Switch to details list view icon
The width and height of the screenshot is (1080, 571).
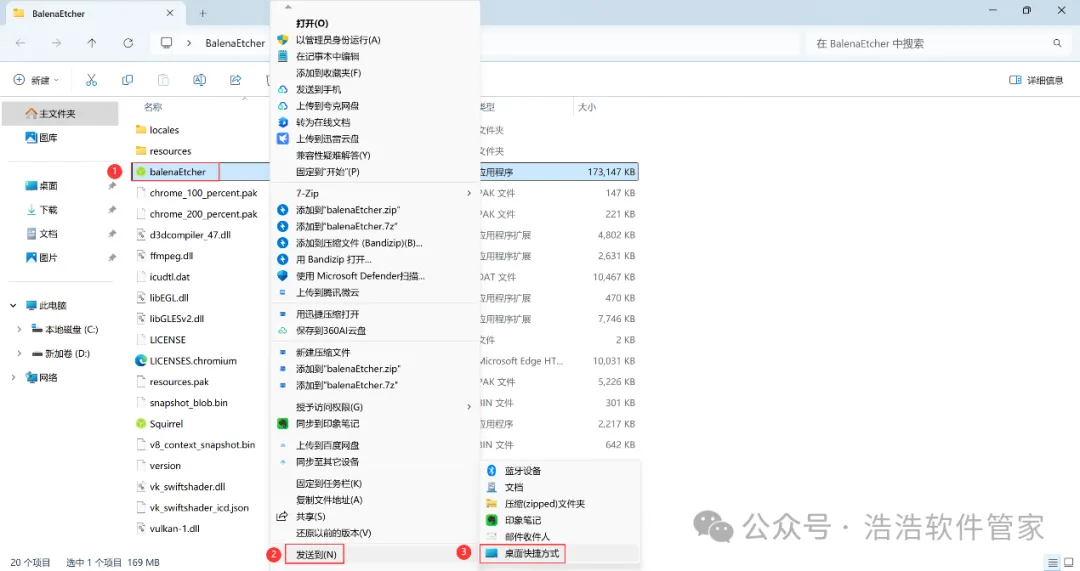[1052, 563]
